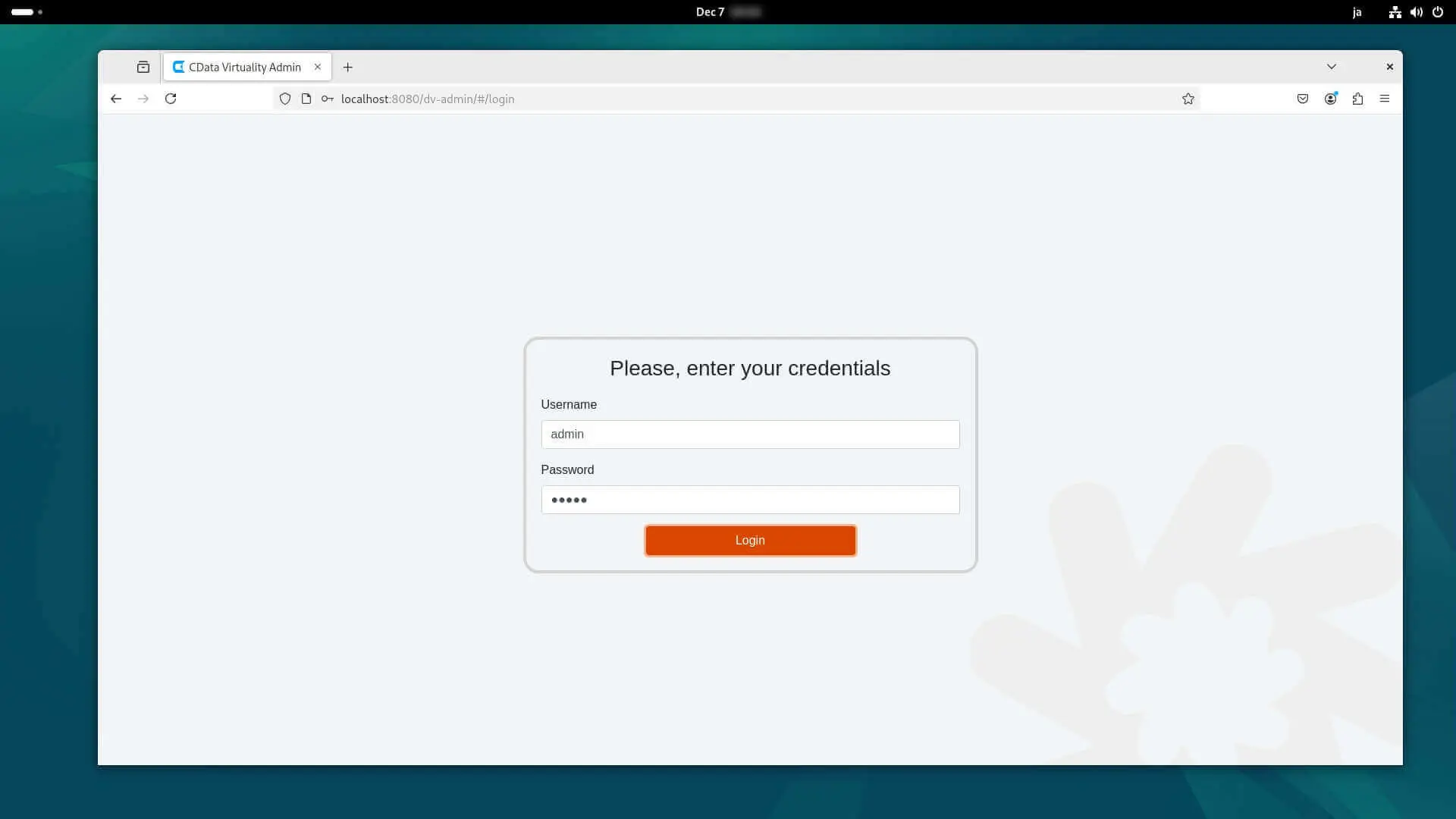Open a new tab with plus button
This screenshot has width=1456, height=819.
click(348, 67)
